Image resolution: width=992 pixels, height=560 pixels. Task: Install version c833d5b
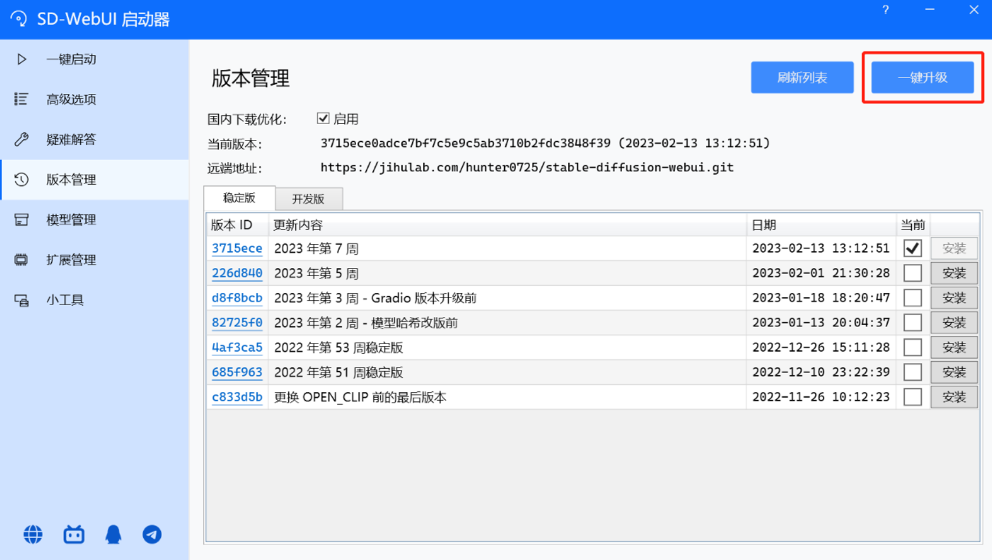tap(954, 397)
